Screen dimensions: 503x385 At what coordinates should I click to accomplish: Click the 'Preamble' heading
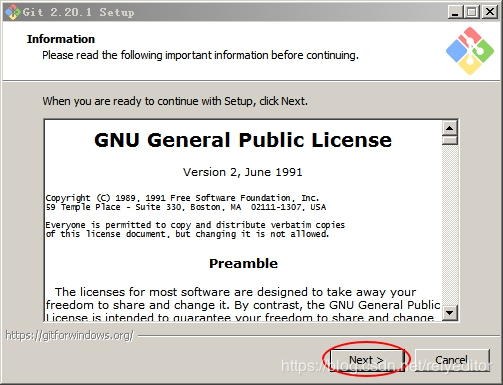(x=243, y=263)
